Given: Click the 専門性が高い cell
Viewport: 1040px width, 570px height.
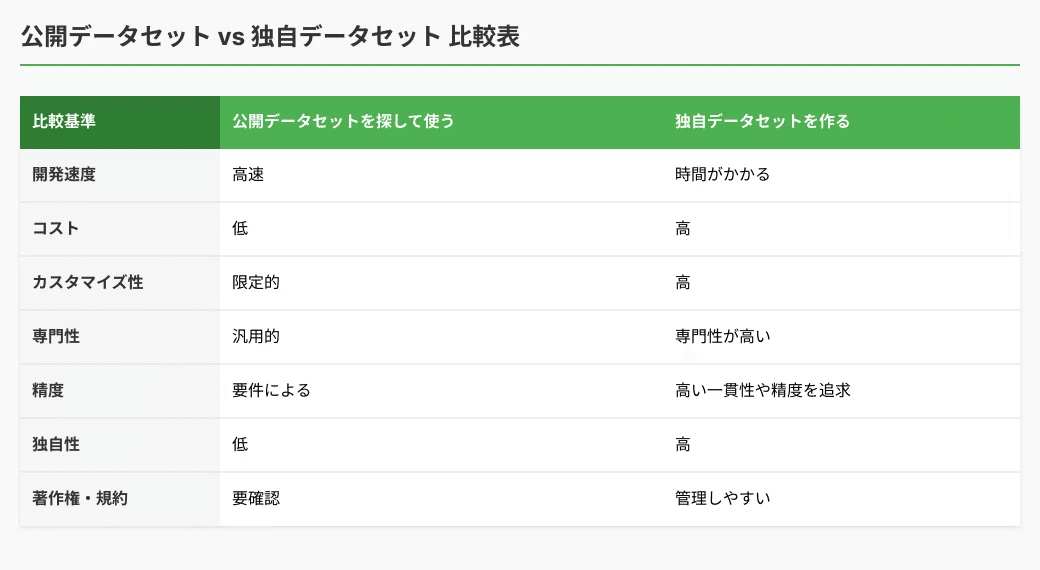Looking at the screenshot, I should (841, 337).
